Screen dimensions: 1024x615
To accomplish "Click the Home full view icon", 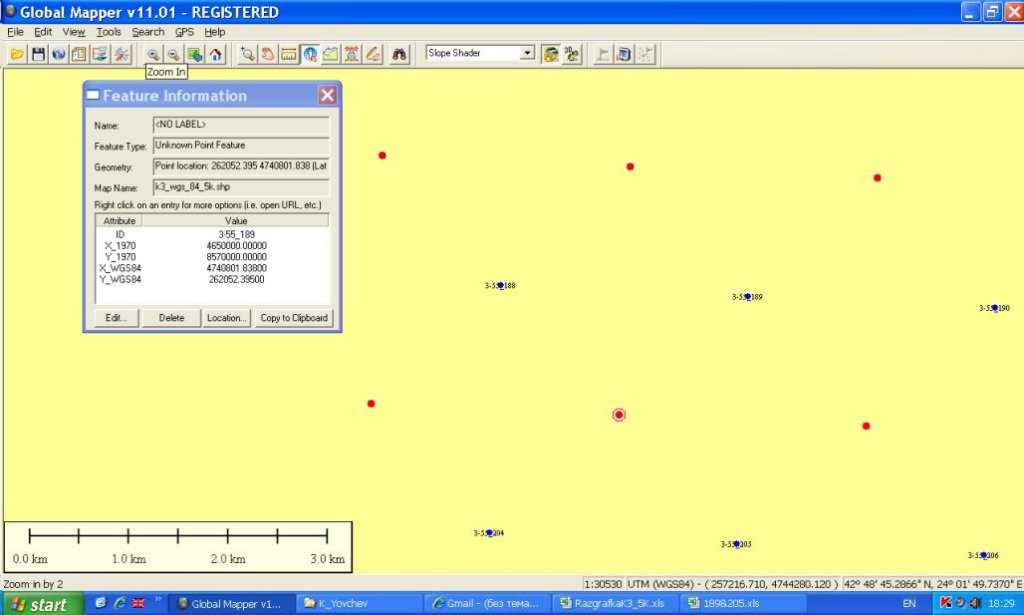I will 216,54.
